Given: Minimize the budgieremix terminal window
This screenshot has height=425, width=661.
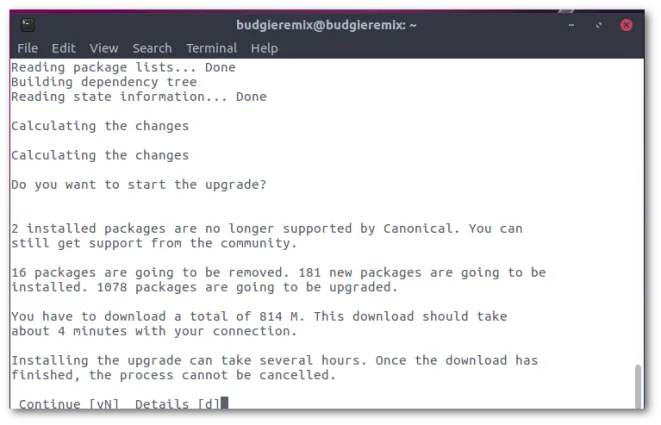Looking at the screenshot, I should [x=571, y=25].
